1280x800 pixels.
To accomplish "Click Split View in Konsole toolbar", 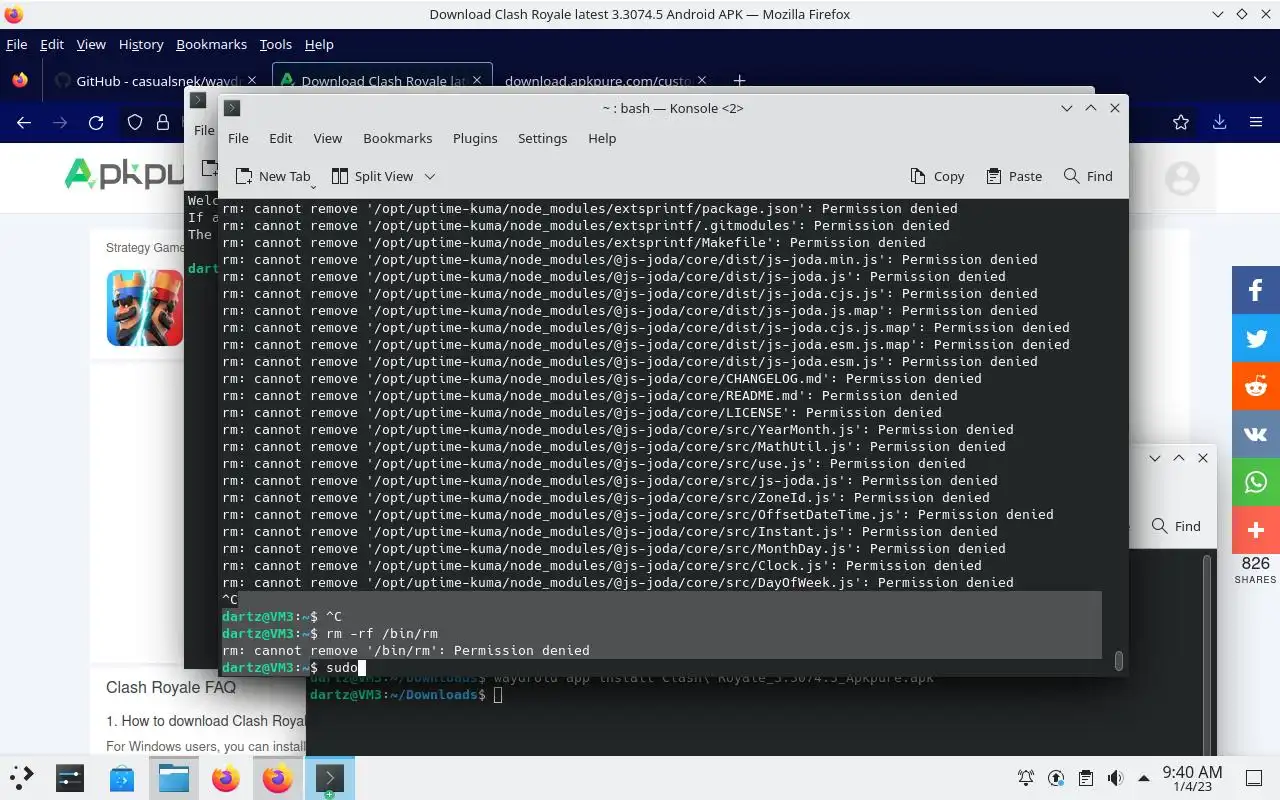I will (372, 176).
